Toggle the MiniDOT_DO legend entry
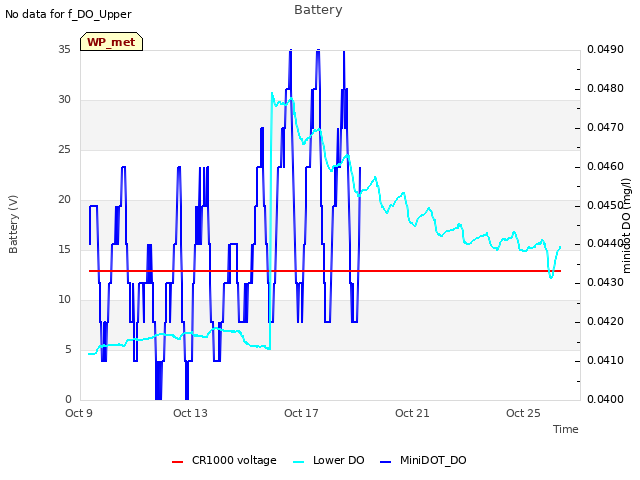This screenshot has height=480, width=640. (423, 460)
